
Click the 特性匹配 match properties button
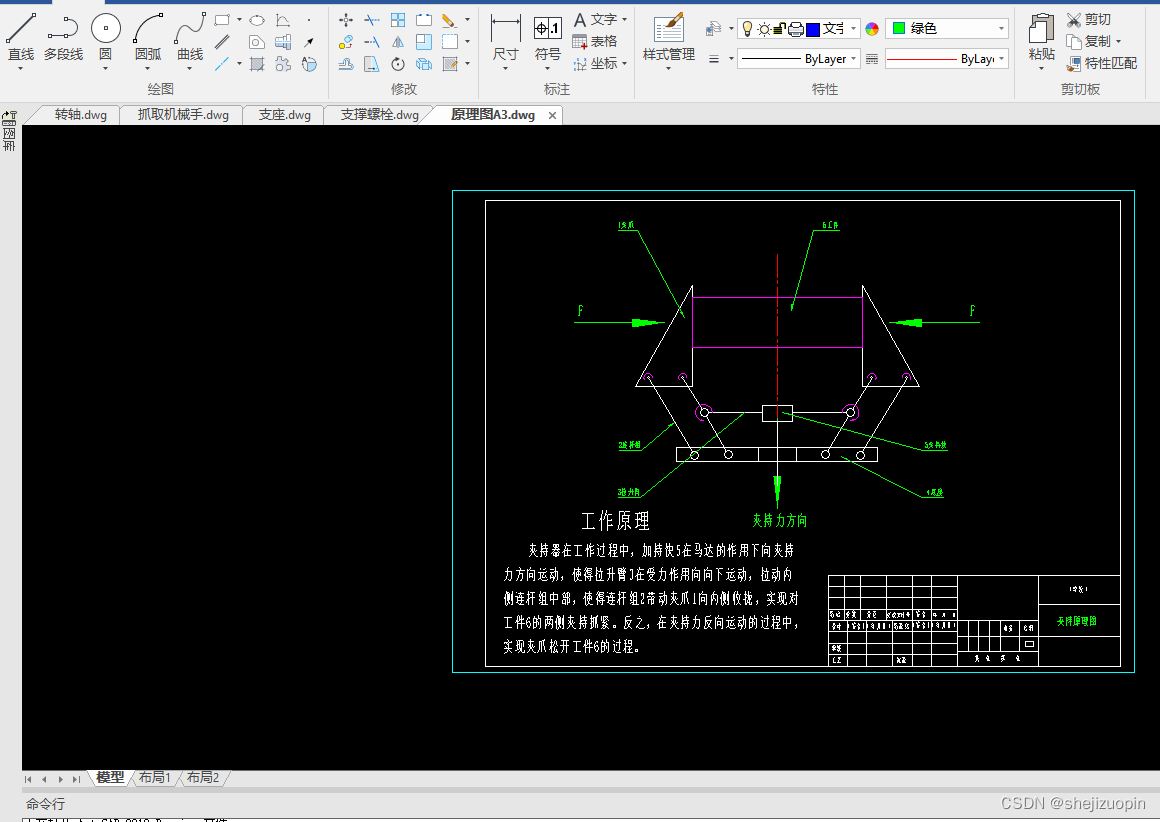click(x=1102, y=64)
